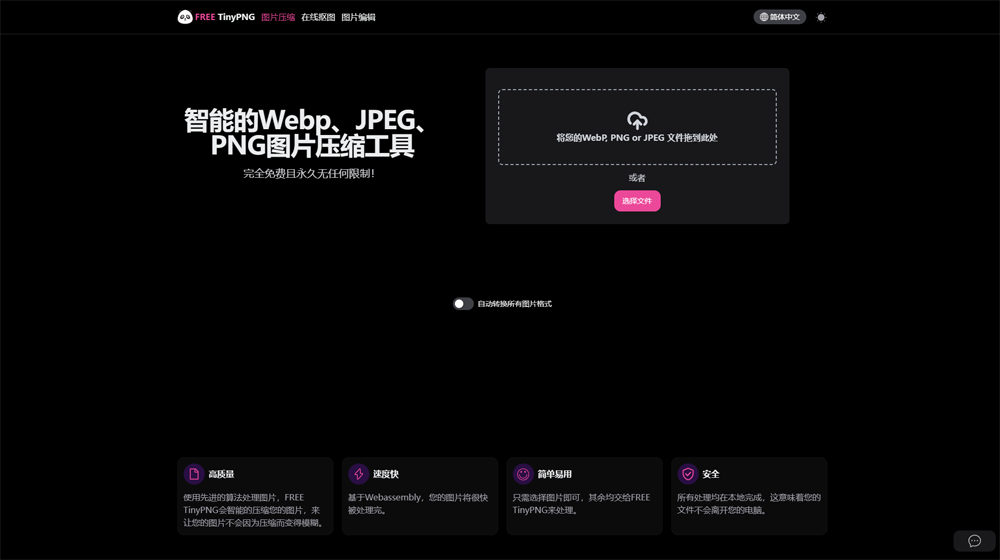
Task: Click the 简单易用 card title
Action: pyautogui.click(x=554, y=474)
